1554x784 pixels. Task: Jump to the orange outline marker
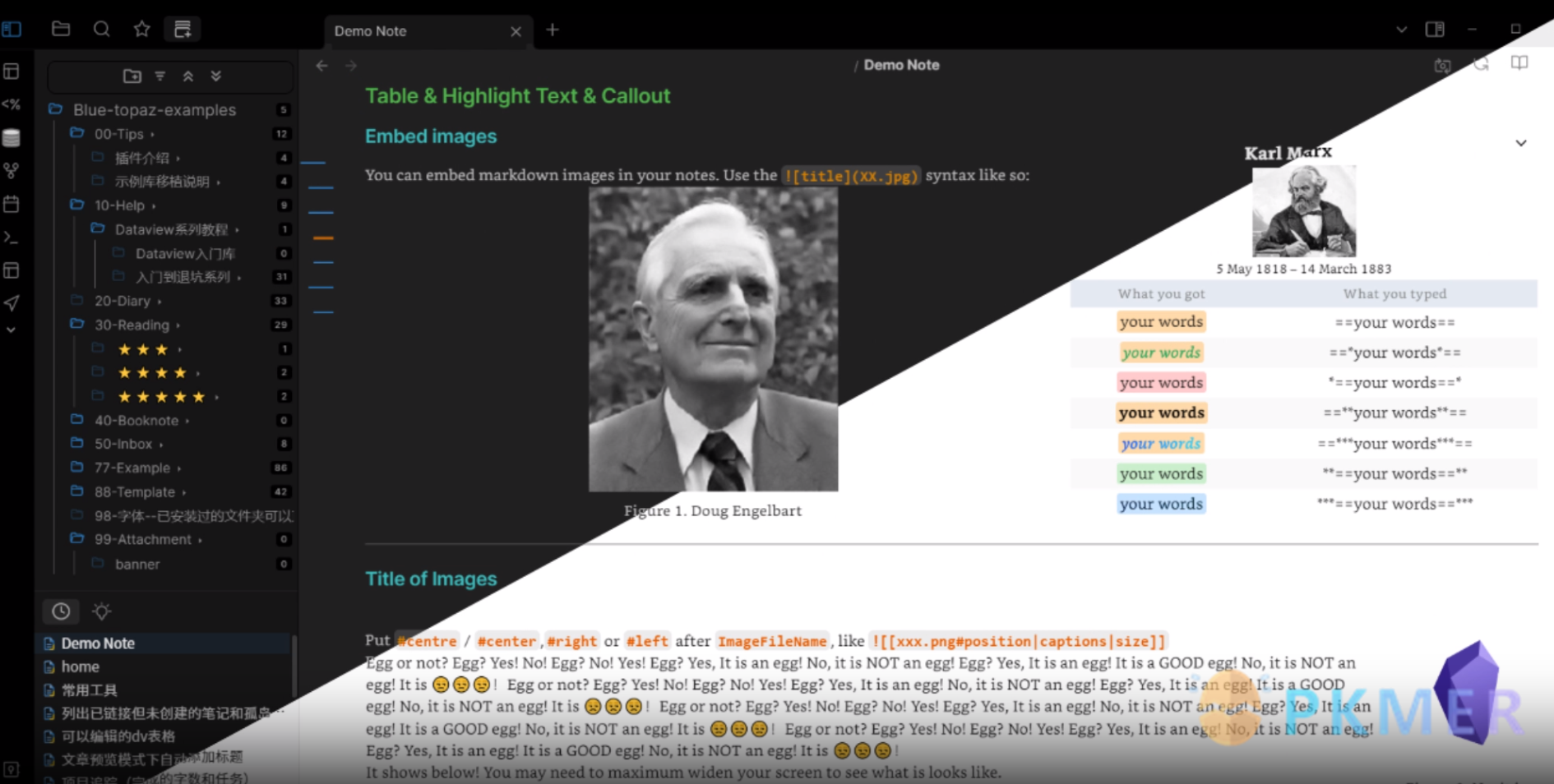323,238
